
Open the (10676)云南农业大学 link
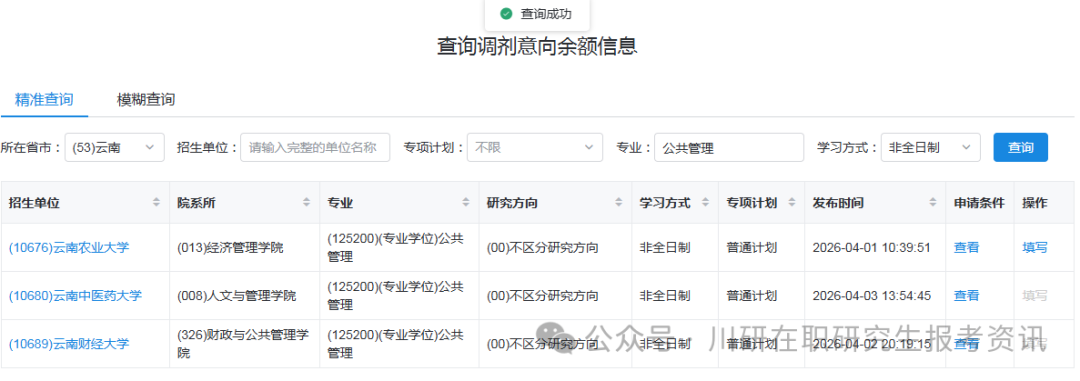coord(68,247)
